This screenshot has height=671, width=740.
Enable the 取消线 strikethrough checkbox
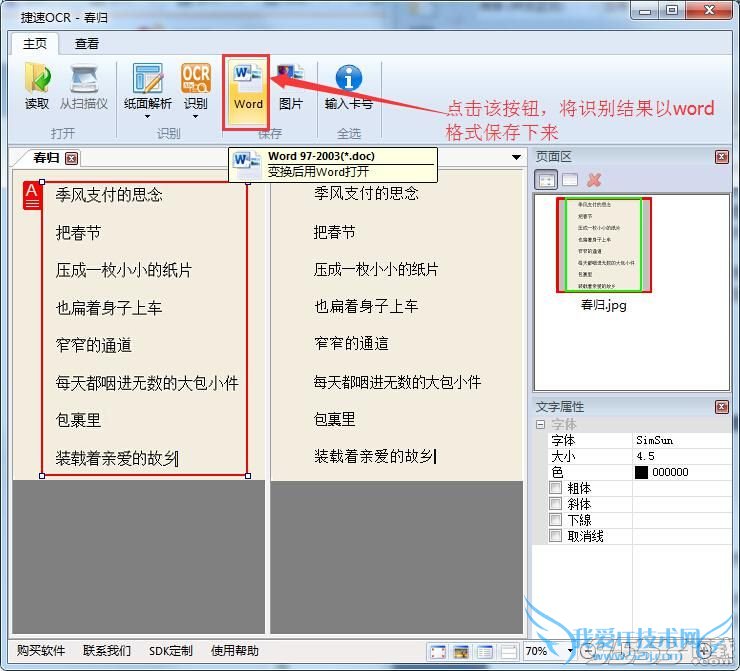(555, 536)
